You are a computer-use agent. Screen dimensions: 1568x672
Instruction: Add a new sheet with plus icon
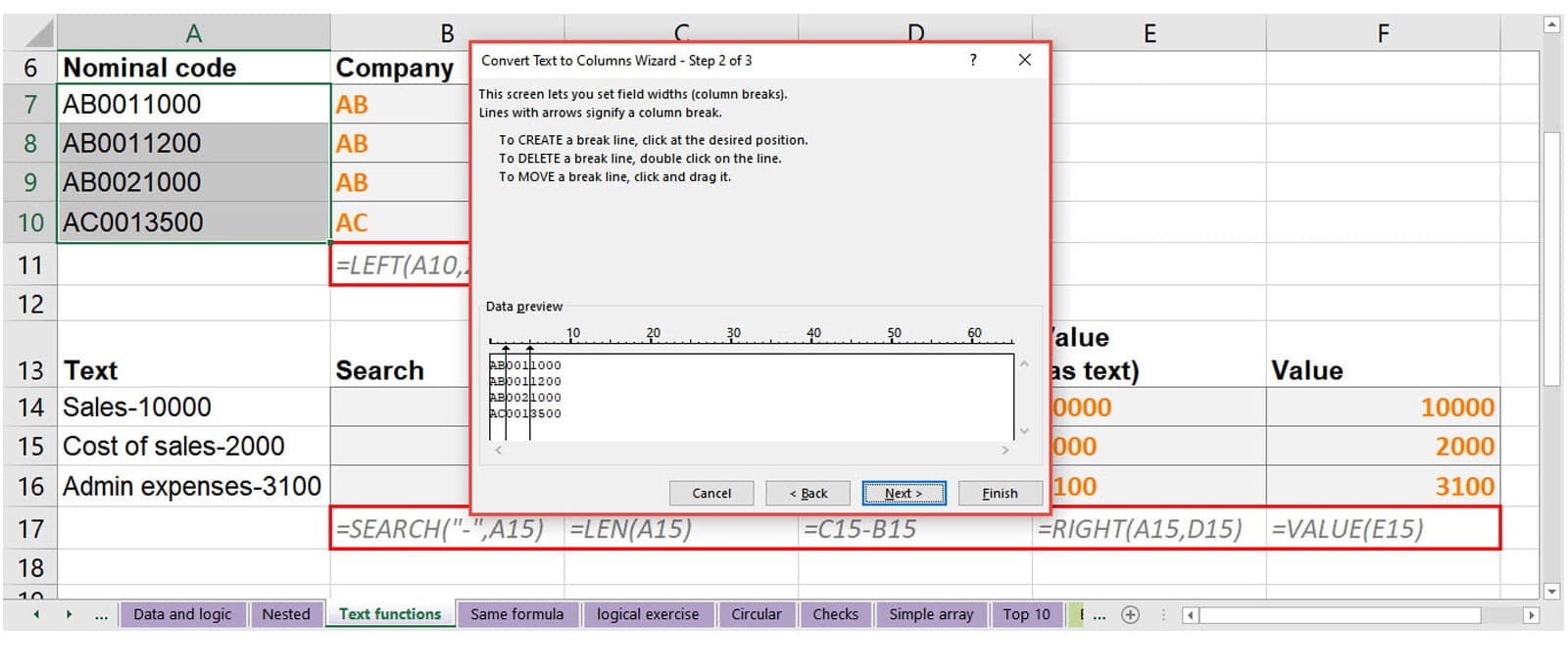tap(1130, 615)
